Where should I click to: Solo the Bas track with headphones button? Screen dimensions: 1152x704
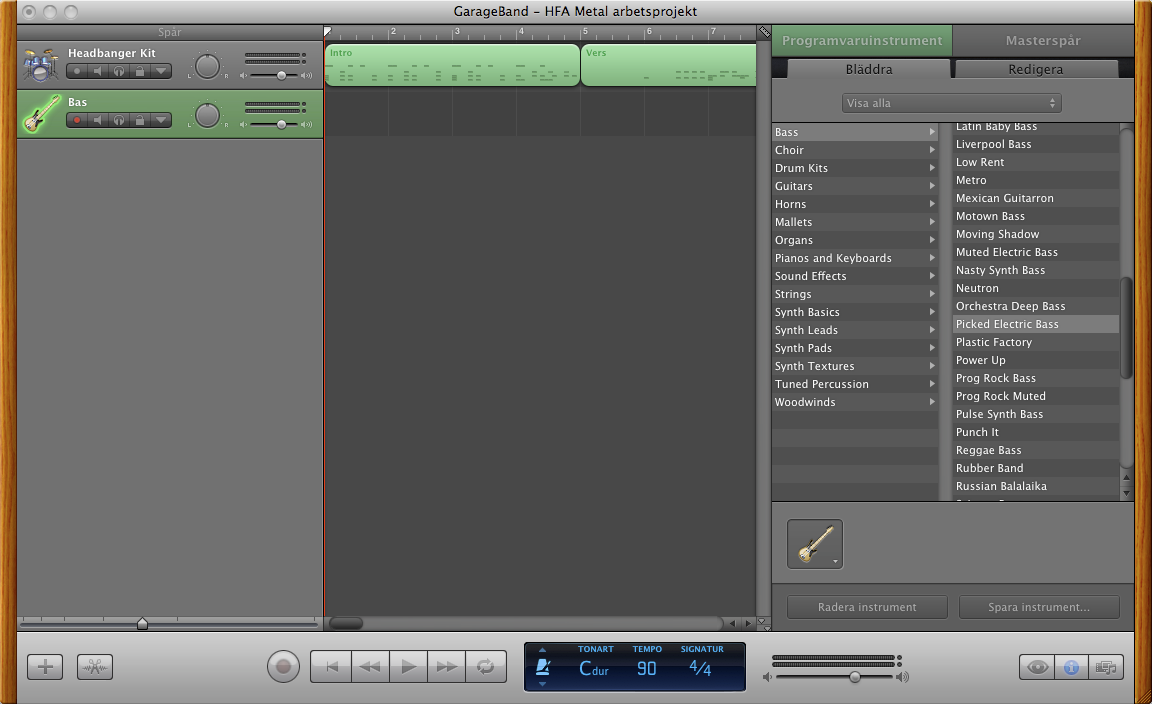(x=118, y=120)
